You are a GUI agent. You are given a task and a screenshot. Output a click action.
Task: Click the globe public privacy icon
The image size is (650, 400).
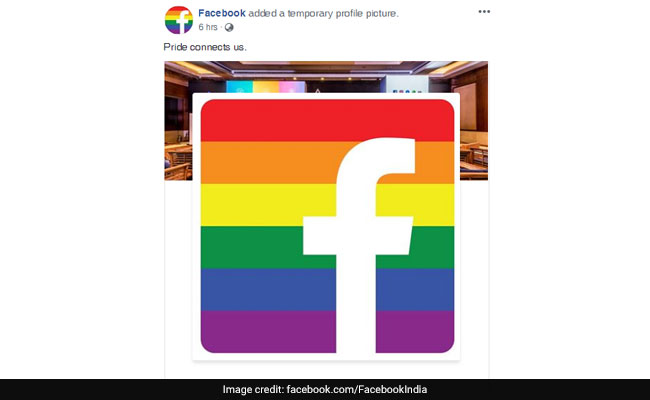click(229, 27)
